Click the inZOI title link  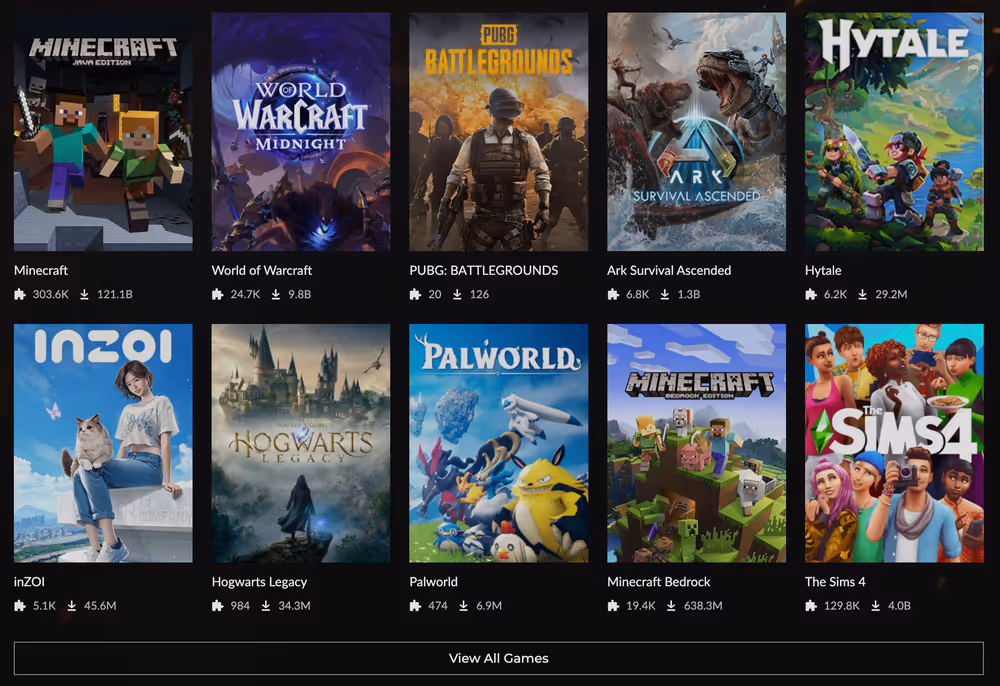29,581
